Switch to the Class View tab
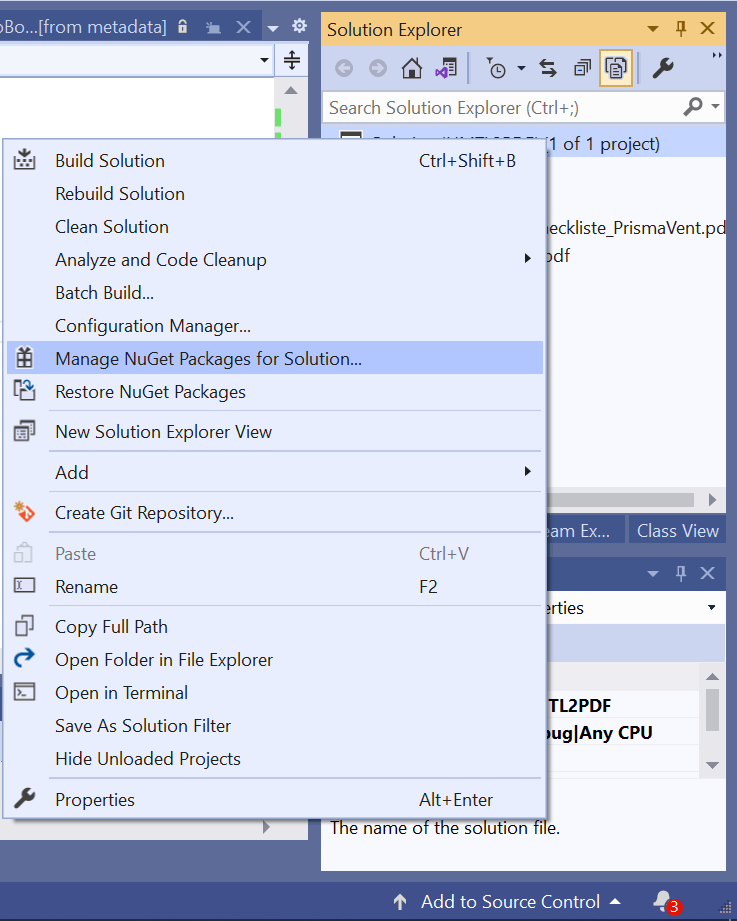The image size is (737, 921). pos(677,530)
